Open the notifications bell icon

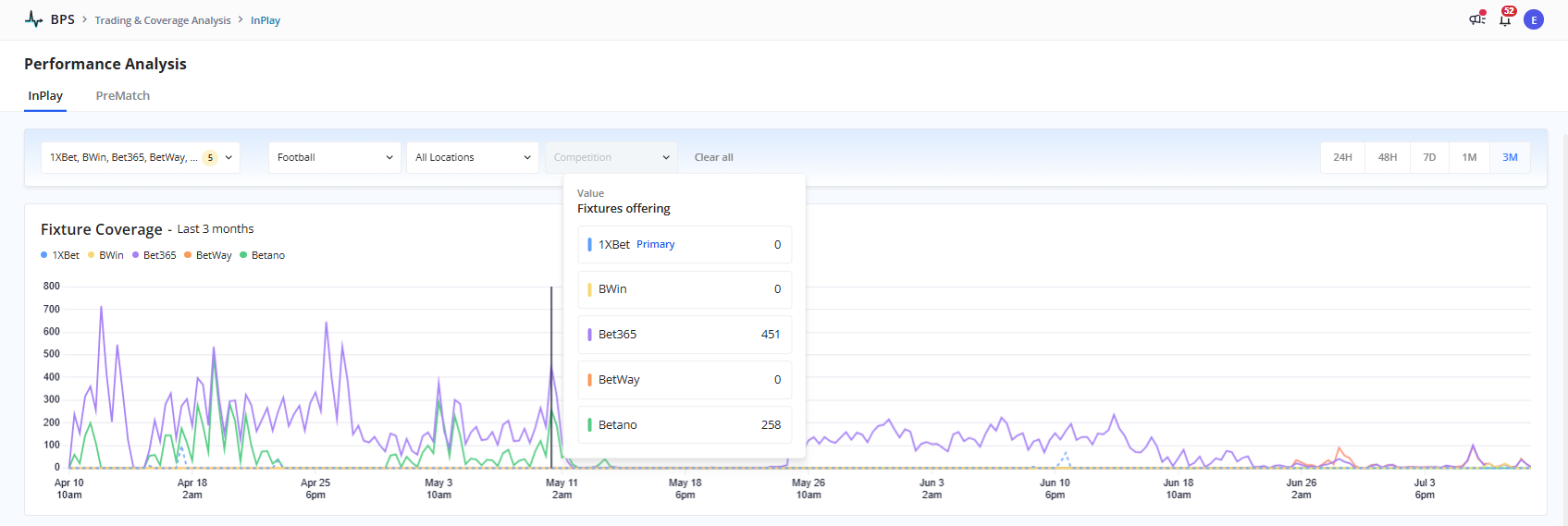click(1505, 19)
